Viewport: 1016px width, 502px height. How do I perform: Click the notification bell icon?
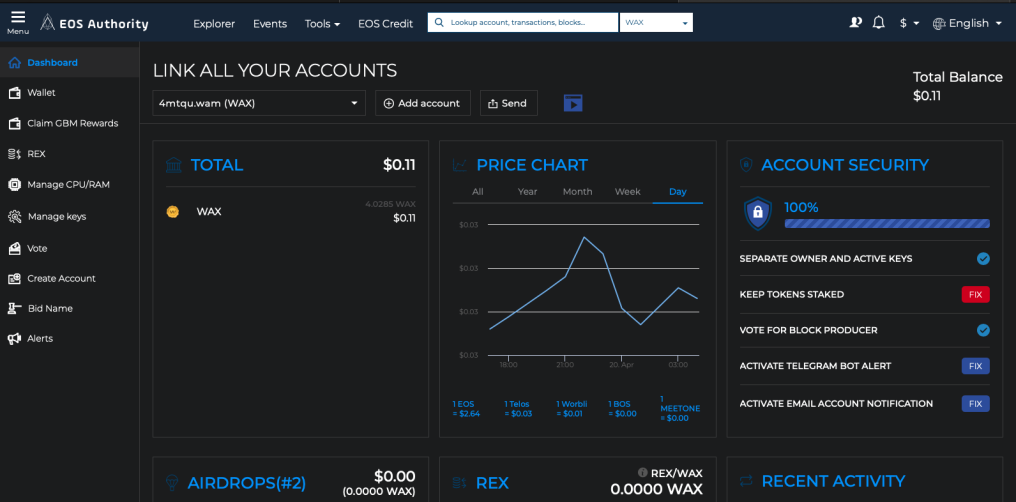pos(878,23)
